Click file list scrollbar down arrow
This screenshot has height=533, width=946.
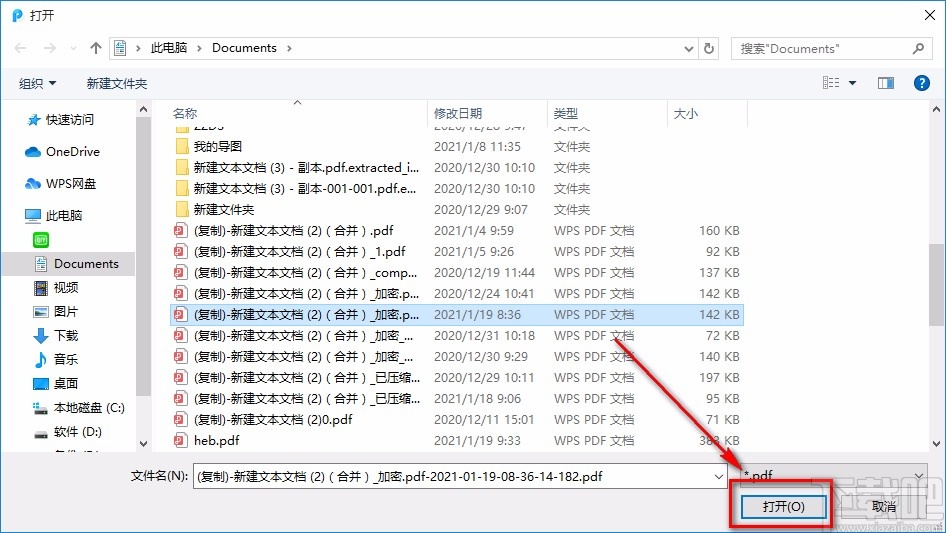point(936,444)
